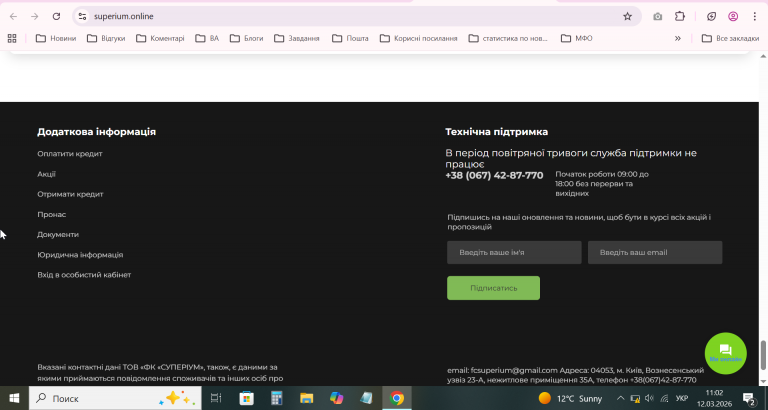The width and height of the screenshot is (768, 410).
Task: Open the статистика по нов... bookmarks folder
Action: 508,38
